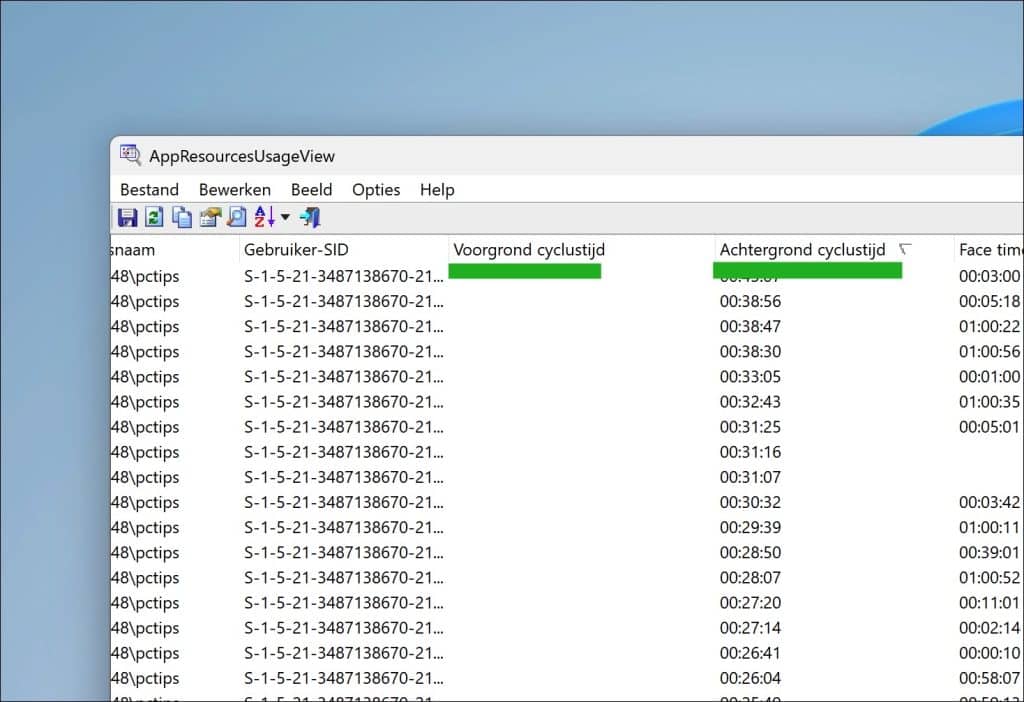Viewport: 1024px width, 702px height.
Task: Select the cell showing 00:38:47
Action: [750, 327]
